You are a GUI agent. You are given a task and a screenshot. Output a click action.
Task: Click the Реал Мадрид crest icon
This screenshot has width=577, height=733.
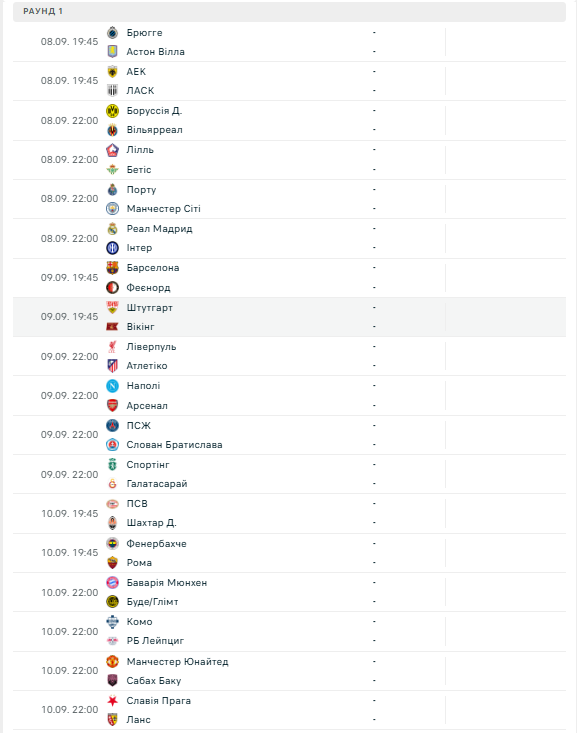point(112,229)
